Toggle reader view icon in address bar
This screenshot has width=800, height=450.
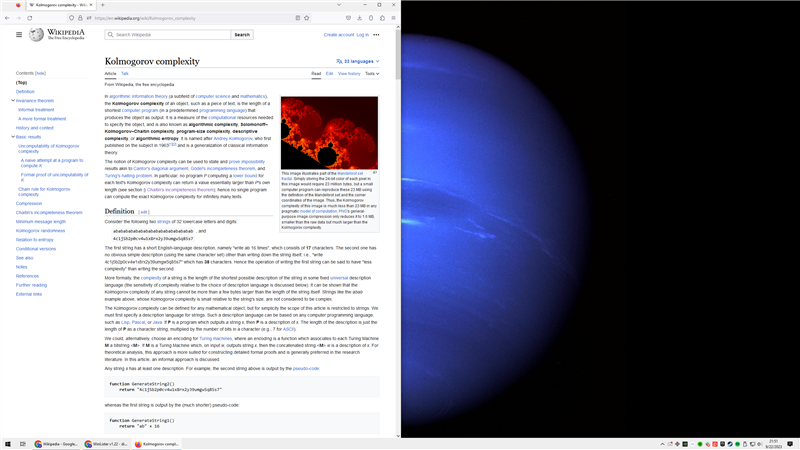298,17
